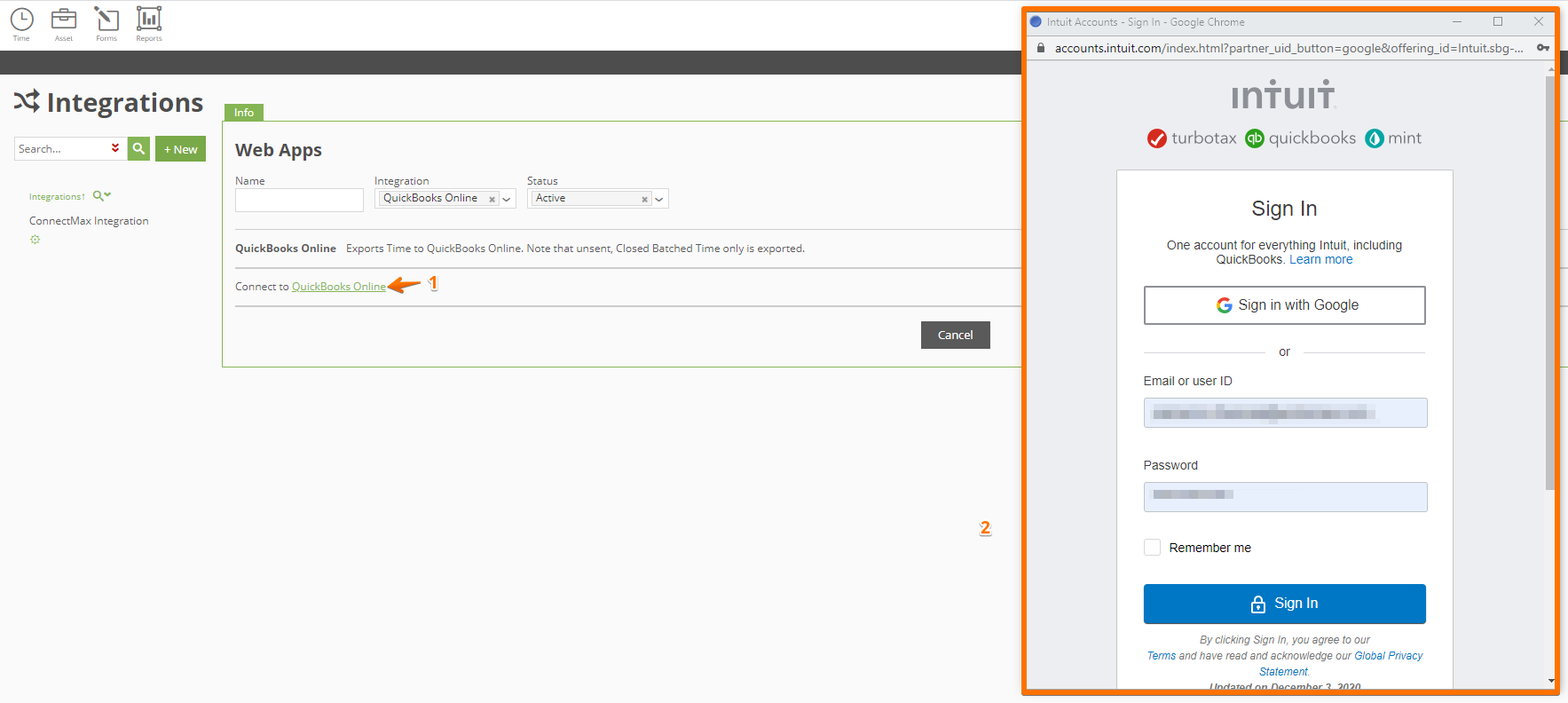
Task: Click the Web Apps heading text
Action: [279, 150]
